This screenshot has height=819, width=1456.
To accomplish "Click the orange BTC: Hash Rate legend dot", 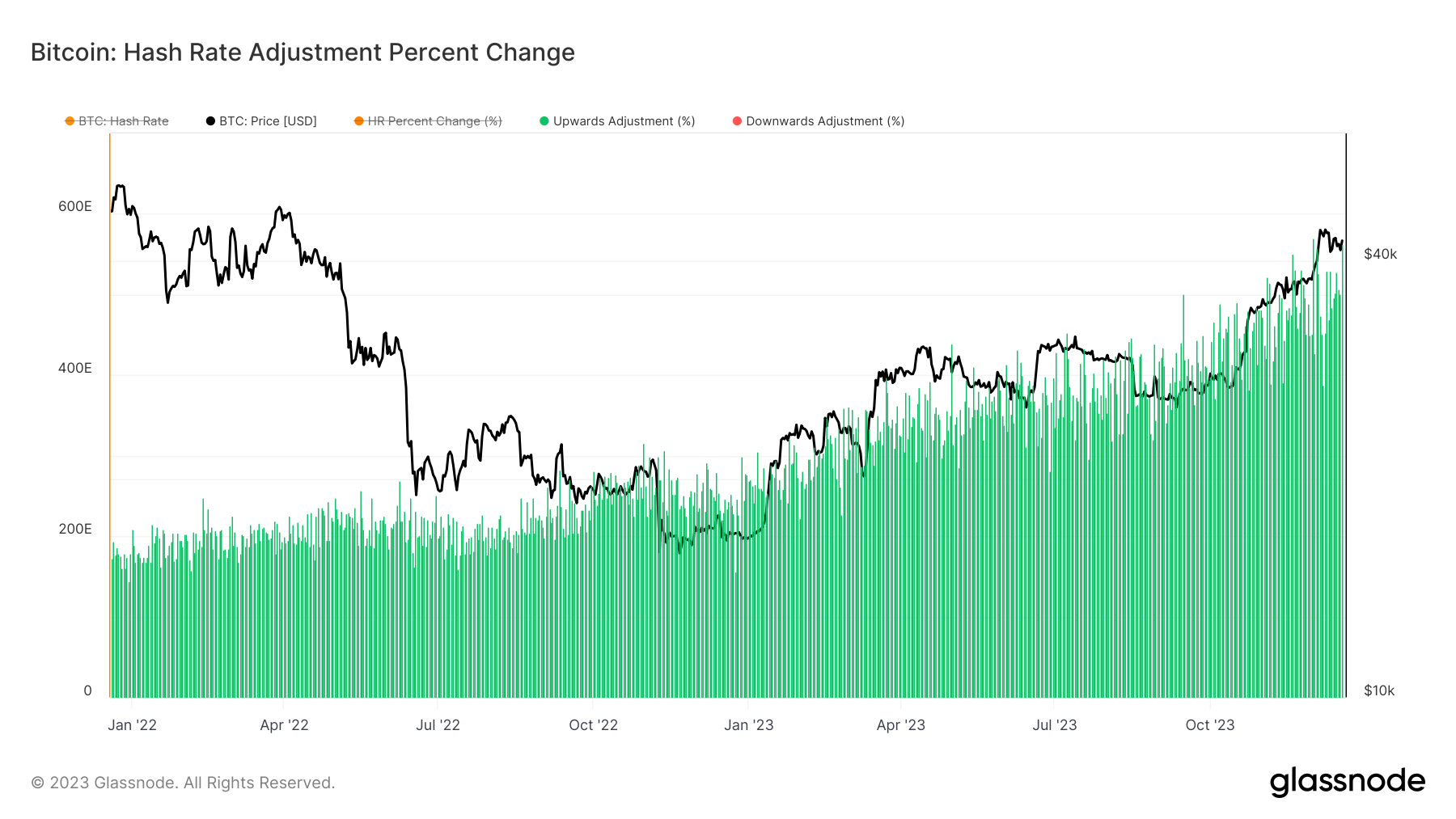I will pyautogui.click(x=70, y=121).
